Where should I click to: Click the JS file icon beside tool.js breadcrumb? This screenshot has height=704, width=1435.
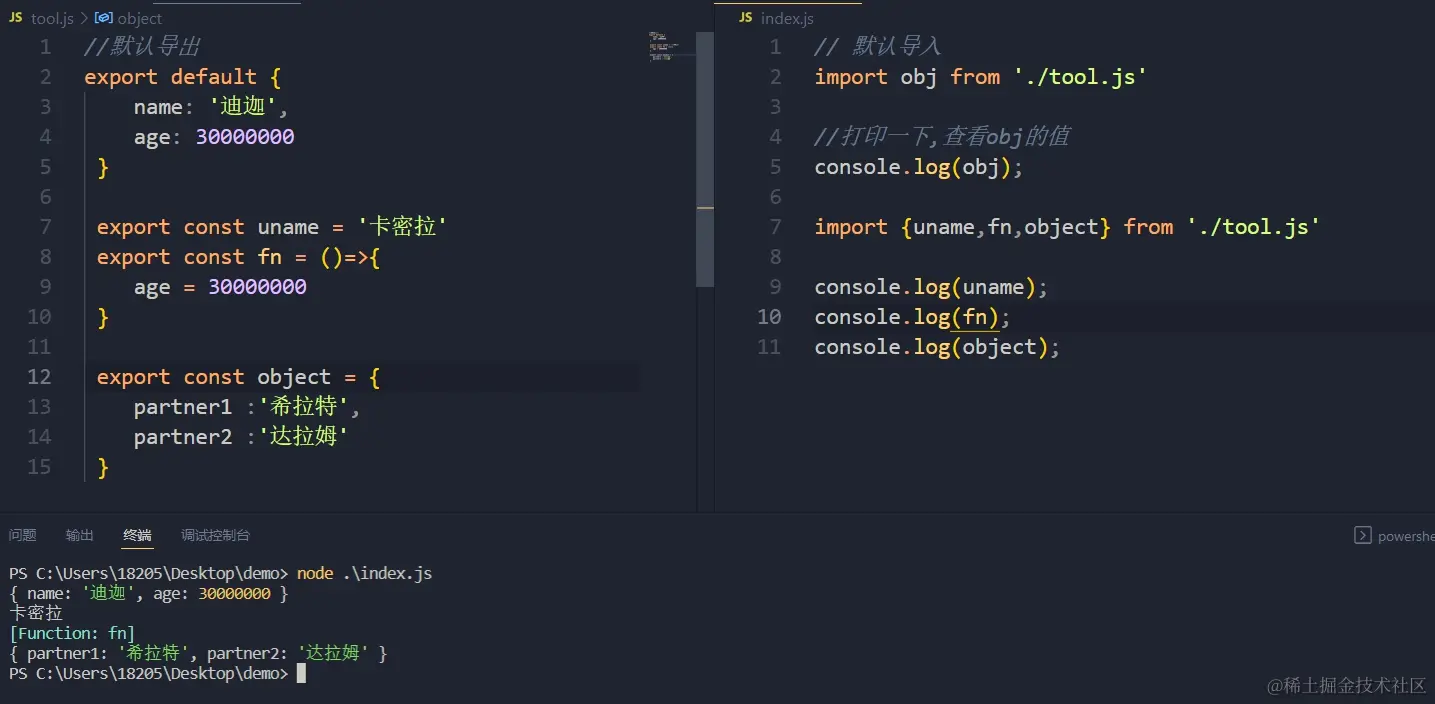click(15, 18)
